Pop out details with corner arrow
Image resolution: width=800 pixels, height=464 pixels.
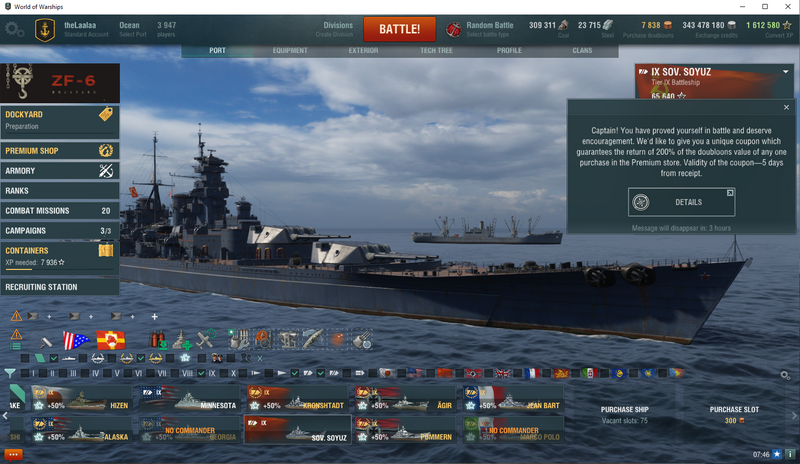730,193
